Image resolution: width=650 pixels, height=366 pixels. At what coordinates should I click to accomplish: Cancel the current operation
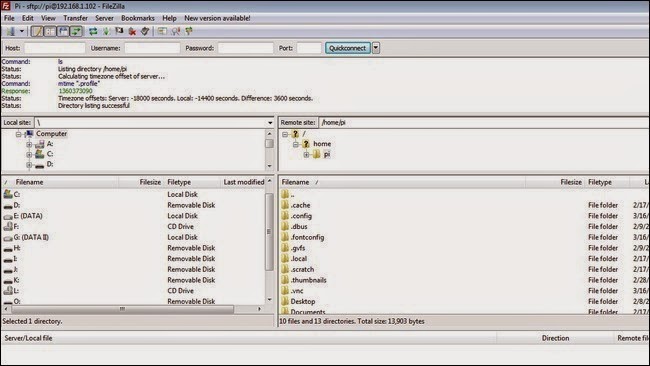(x=119, y=31)
